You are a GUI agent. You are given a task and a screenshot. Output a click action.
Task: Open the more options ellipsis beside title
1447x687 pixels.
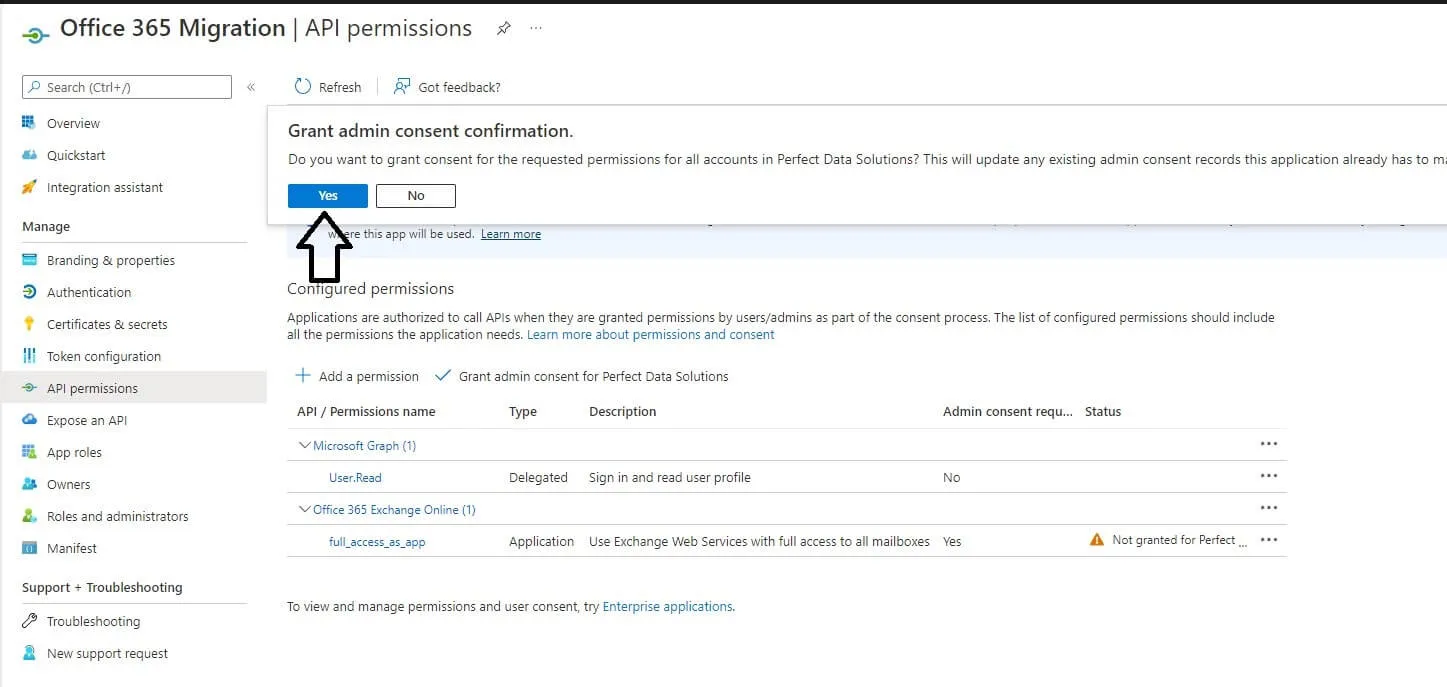tap(536, 29)
